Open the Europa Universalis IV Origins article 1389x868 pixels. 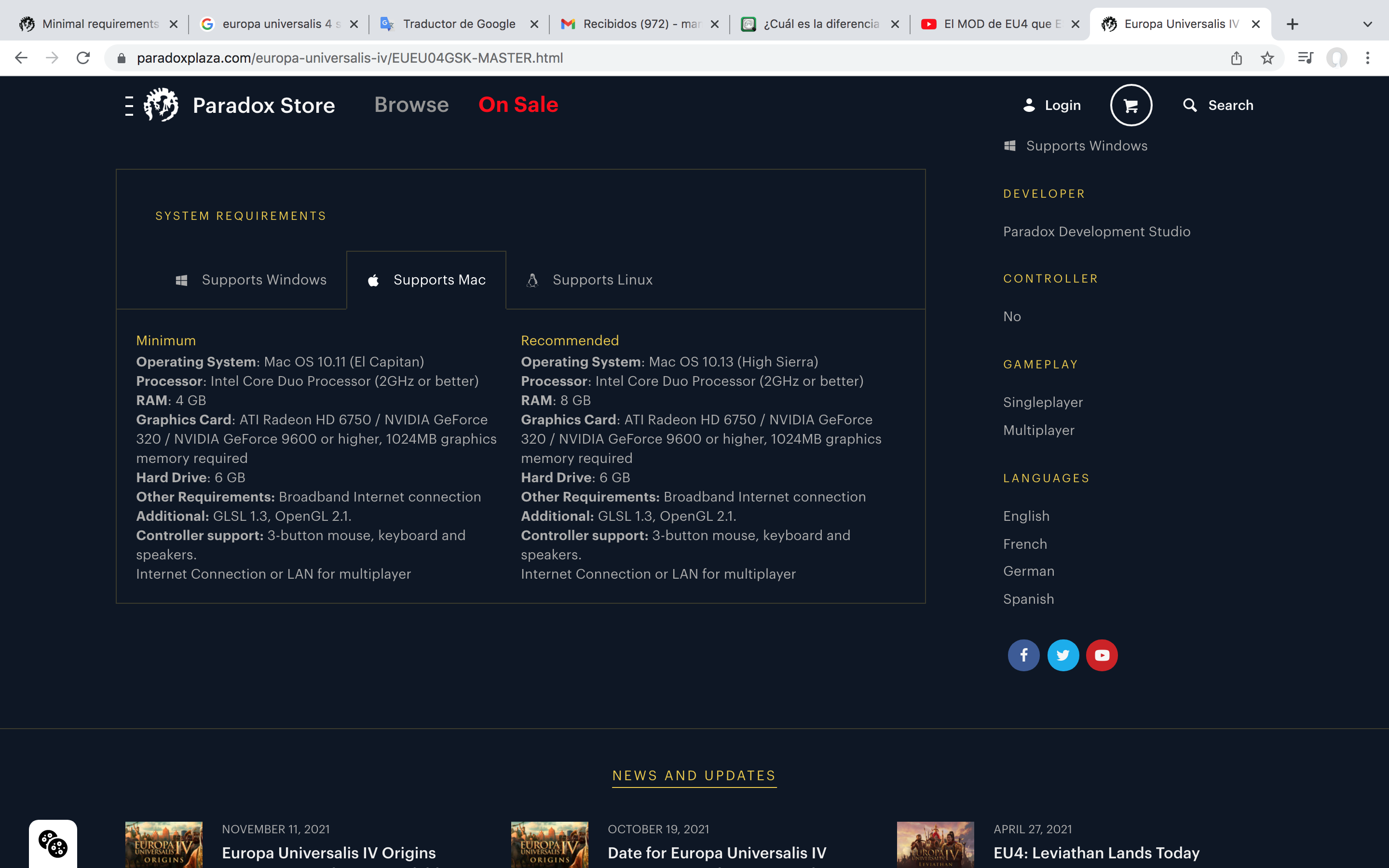(329, 853)
